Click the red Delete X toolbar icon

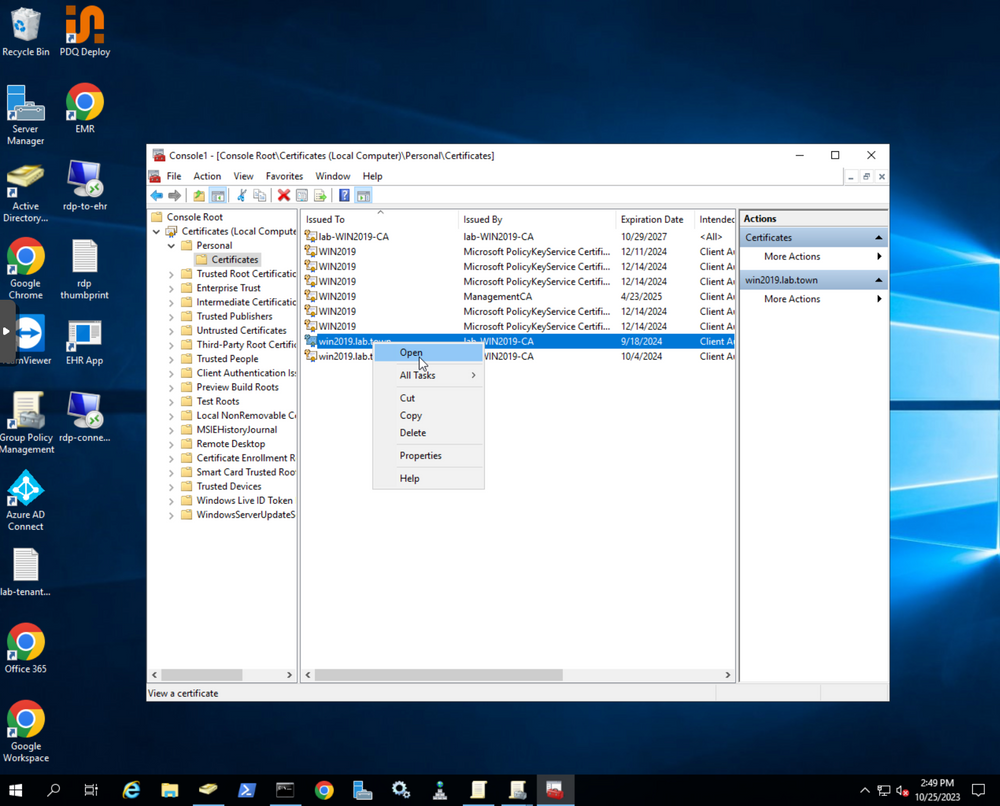tap(282, 195)
